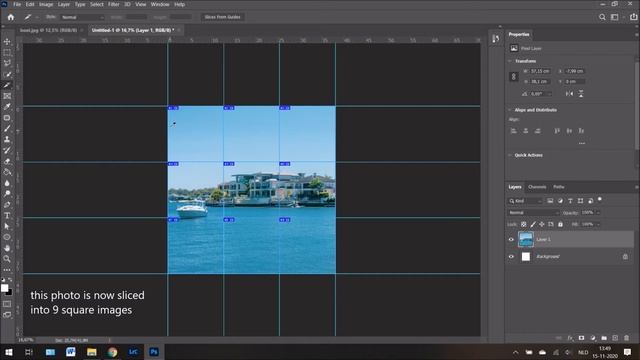
Task: Select the Lasso tool
Action: [7, 63]
